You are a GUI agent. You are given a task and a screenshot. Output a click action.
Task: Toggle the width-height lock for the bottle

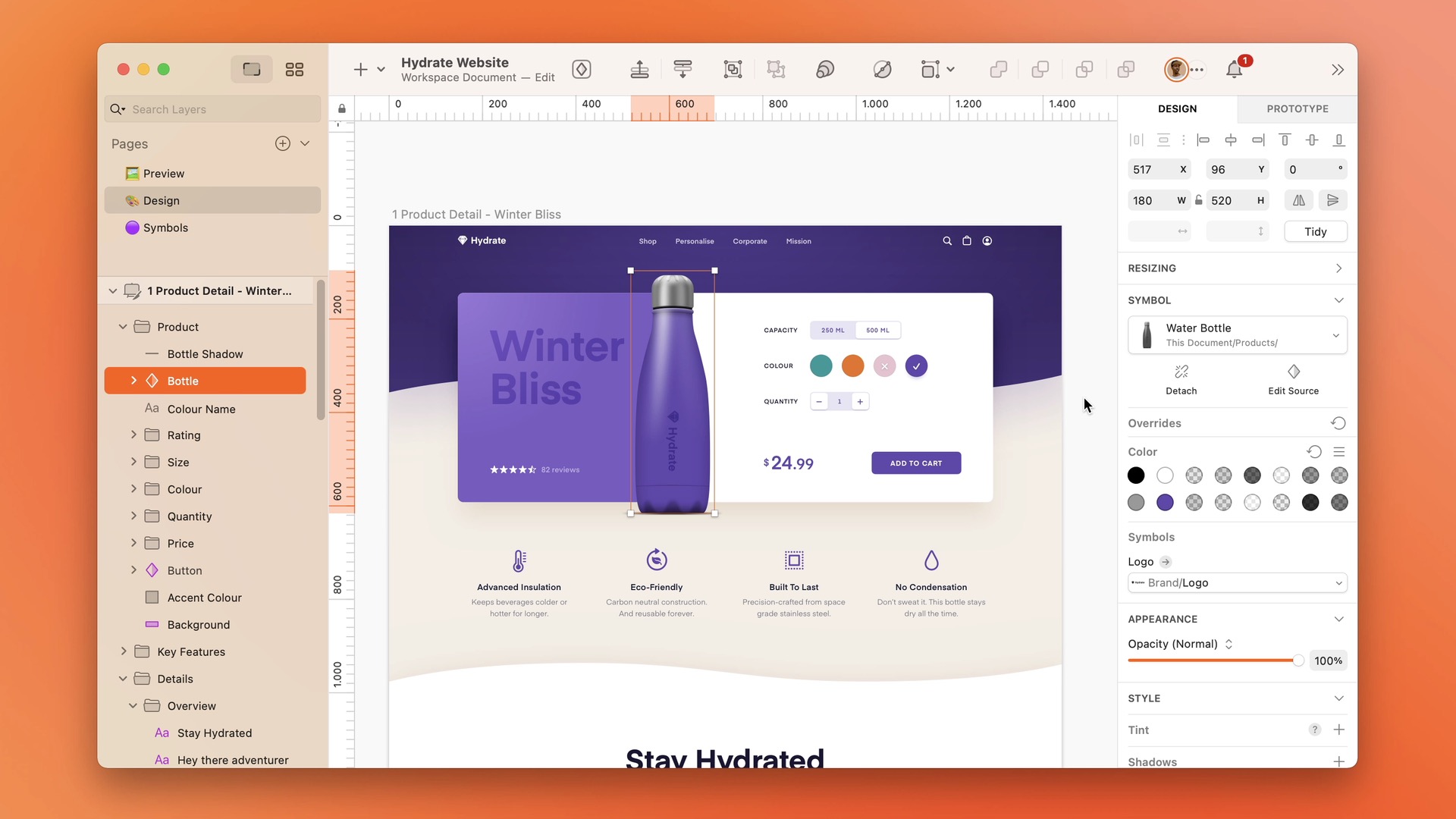[x=1199, y=199]
